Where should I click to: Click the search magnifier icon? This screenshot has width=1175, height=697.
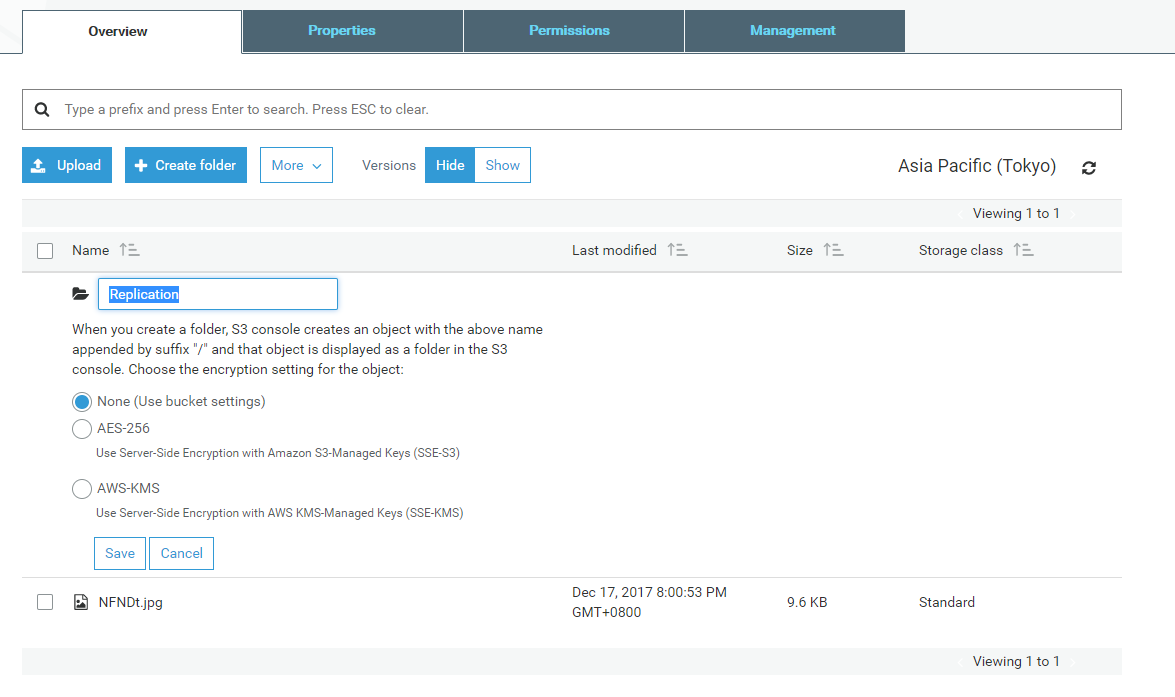pyautogui.click(x=42, y=109)
